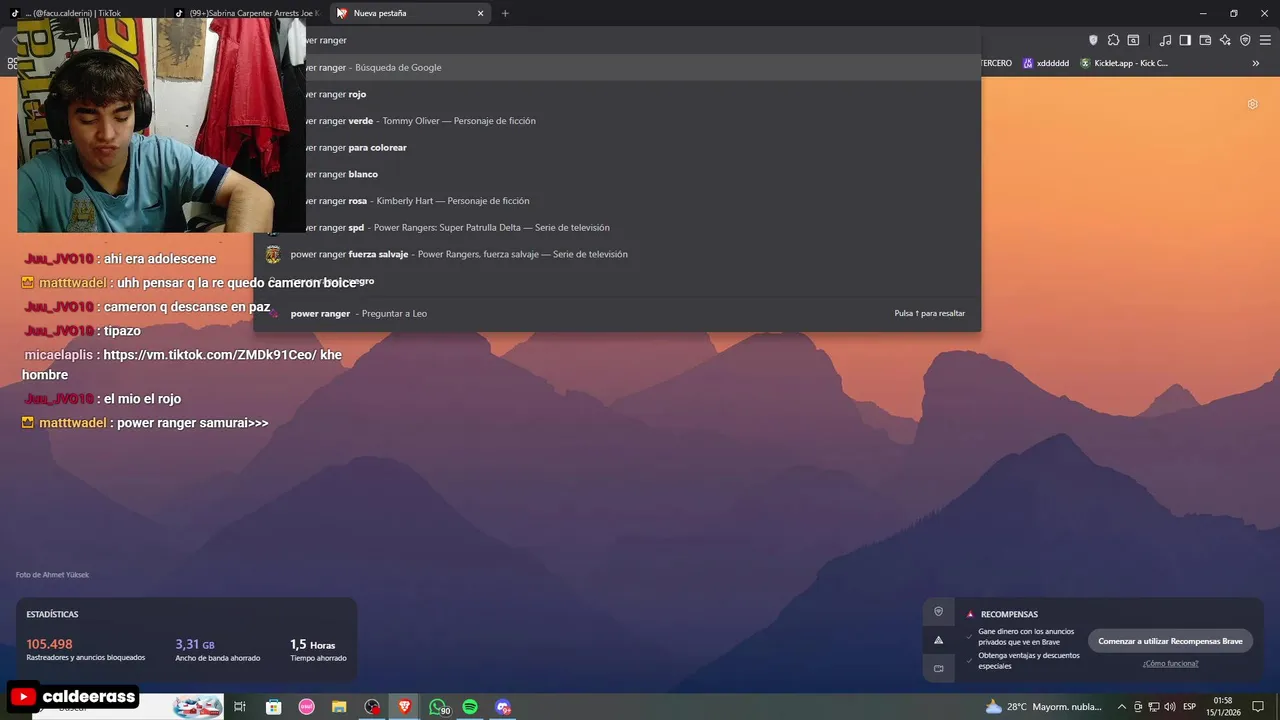1280x720 pixels.
Task: Open the ¿Cómo funciona? link
Action: coord(1170,663)
